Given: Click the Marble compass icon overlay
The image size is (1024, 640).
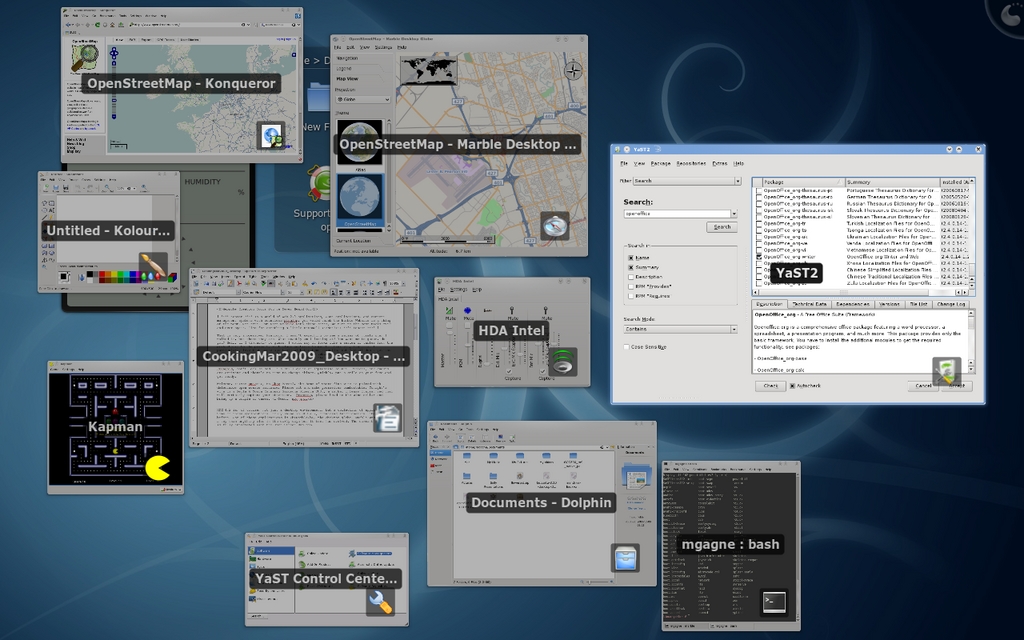Looking at the screenshot, I should (555, 225).
